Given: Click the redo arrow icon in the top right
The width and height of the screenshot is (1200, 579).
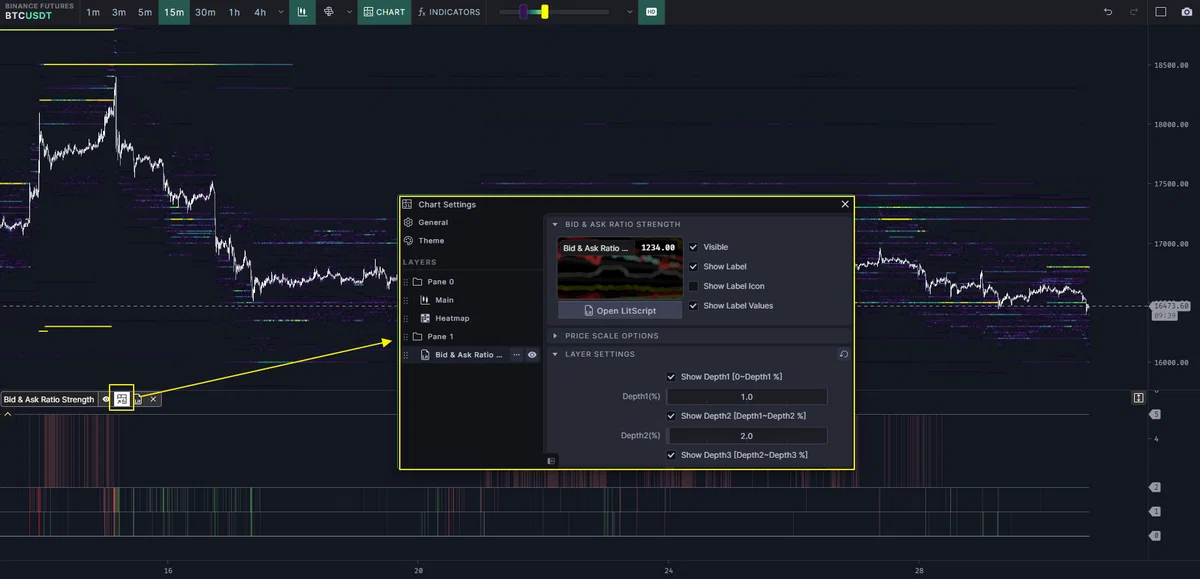Looking at the screenshot, I should pyautogui.click(x=1134, y=12).
